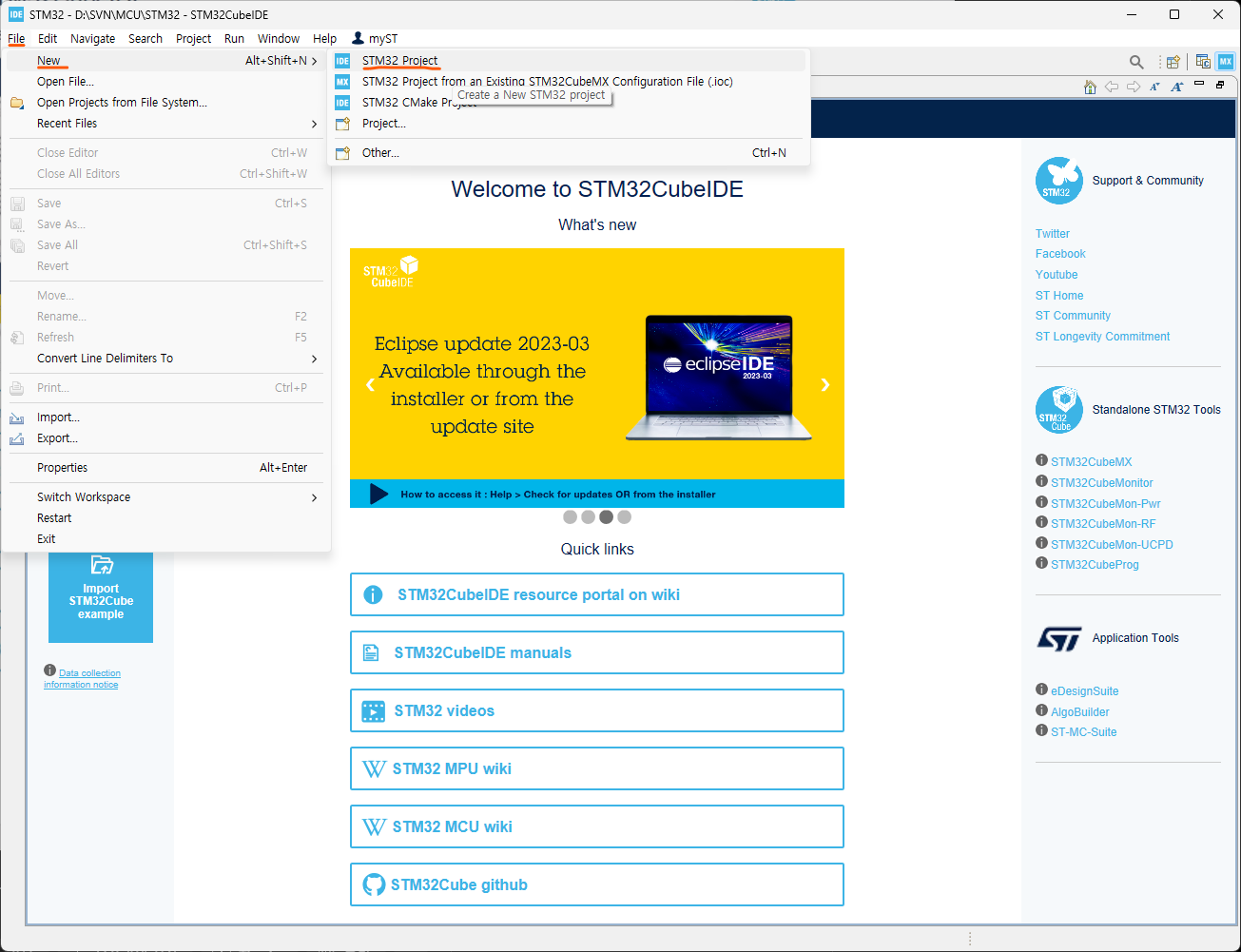1241x952 pixels.
Task: Open the Project menu
Action: tap(193, 38)
